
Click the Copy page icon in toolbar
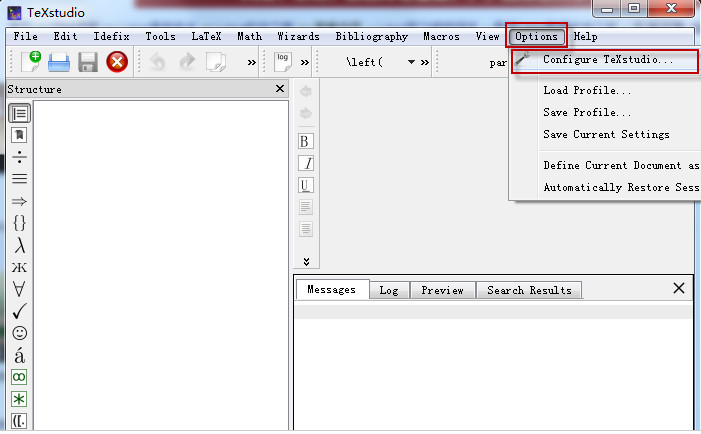pos(216,62)
